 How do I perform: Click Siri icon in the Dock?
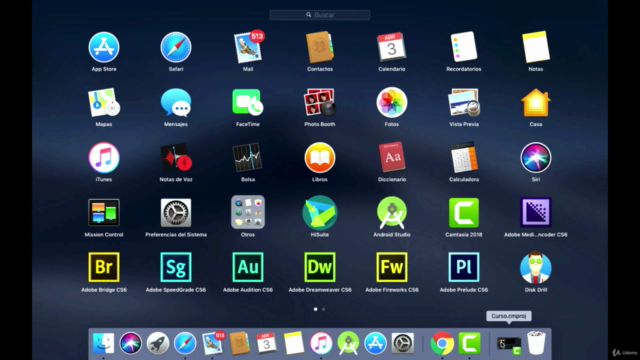[131, 343]
